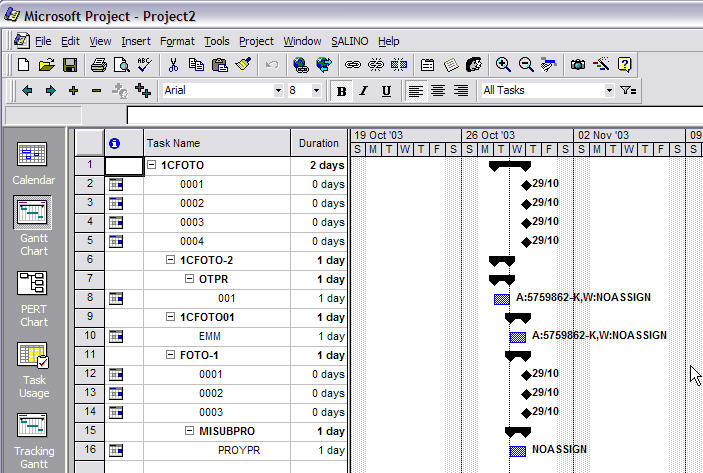Center align text
Screen dimensions: 703x473
point(438,91)
